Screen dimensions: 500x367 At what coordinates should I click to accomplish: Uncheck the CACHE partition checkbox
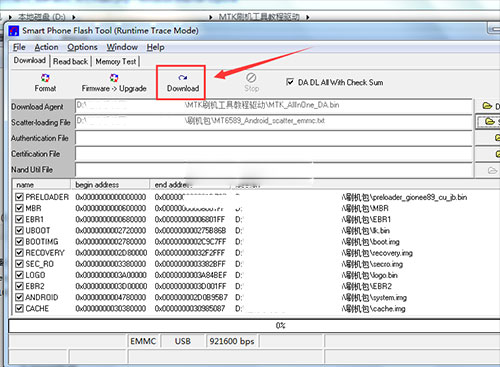click(x=19, y=308)
